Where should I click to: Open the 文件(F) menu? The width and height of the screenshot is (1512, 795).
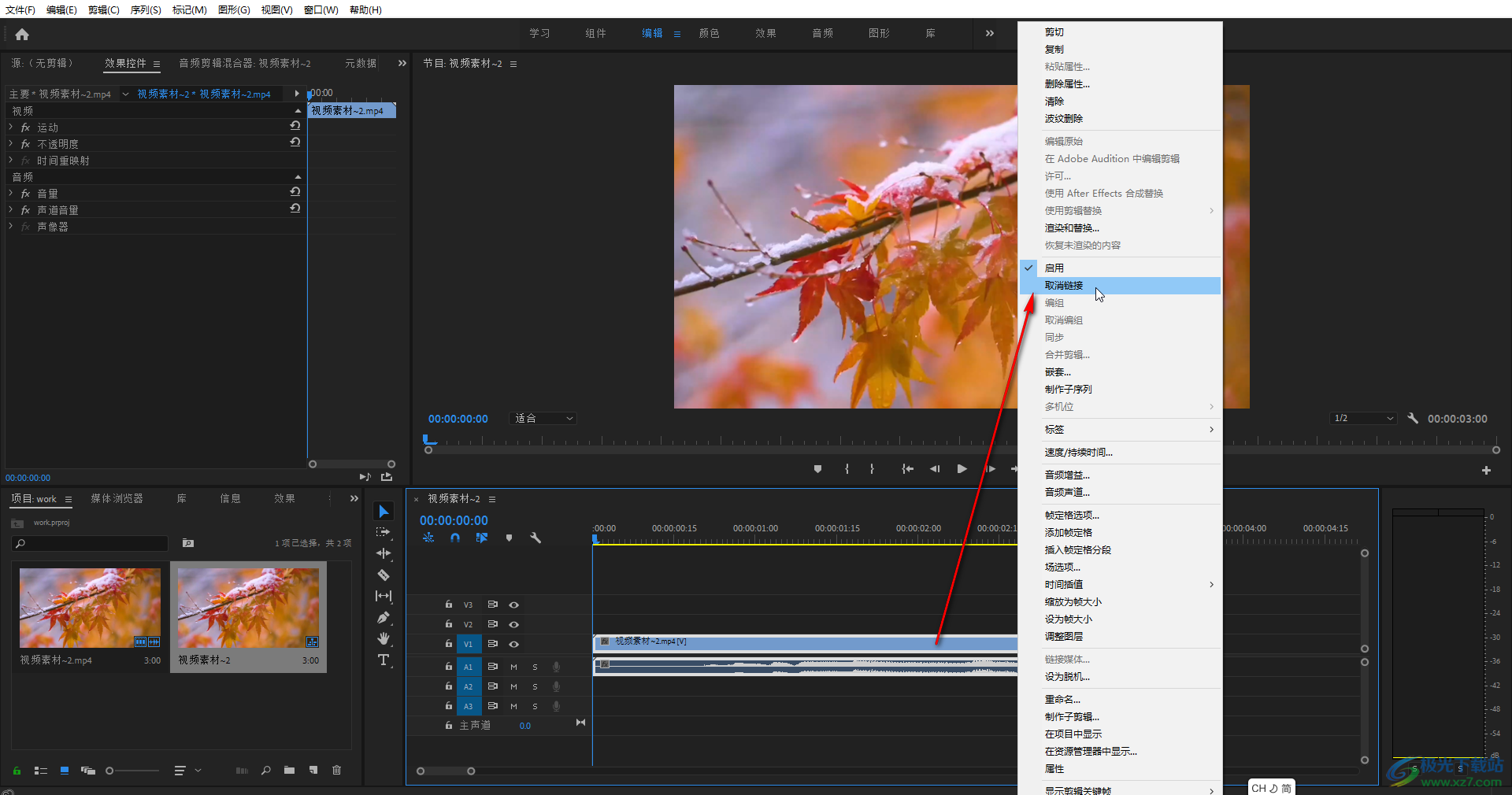pyautogui.click(x=20, y=9)
